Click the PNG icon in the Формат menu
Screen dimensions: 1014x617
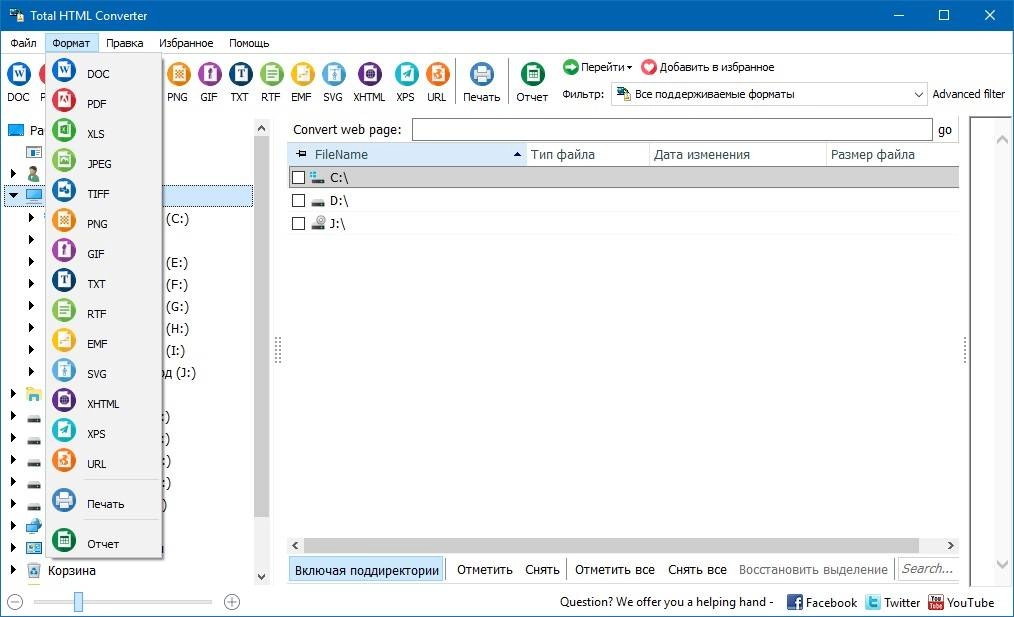click(64, 221)
